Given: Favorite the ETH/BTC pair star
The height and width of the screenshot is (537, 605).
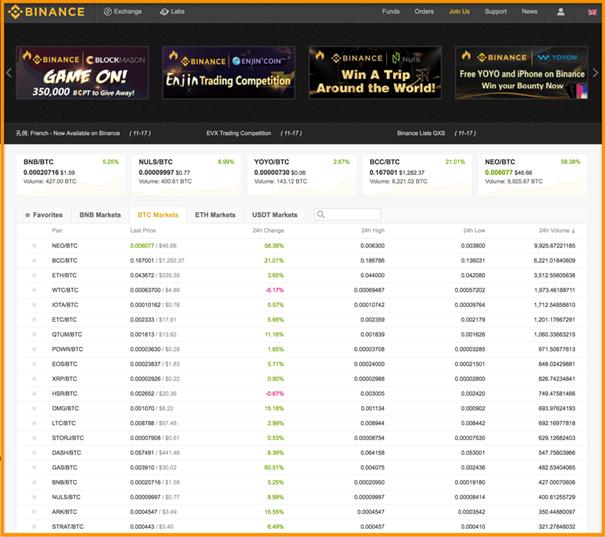Looking at the screenshot, I should 34,275.
